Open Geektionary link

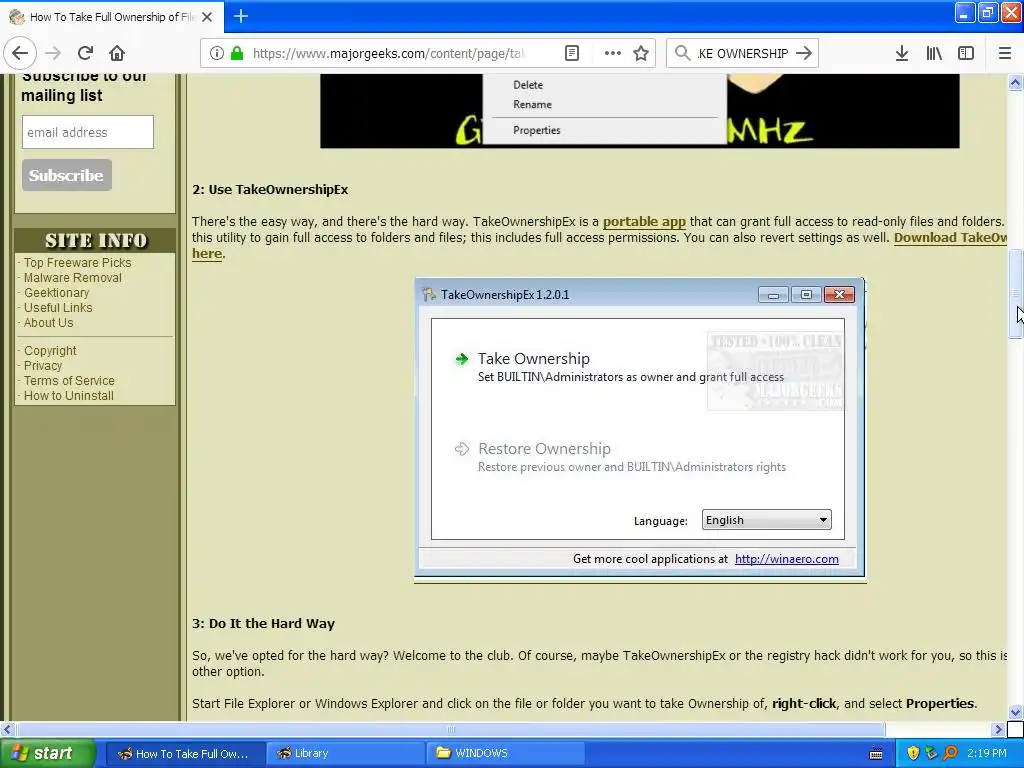(x=56, y=293)
